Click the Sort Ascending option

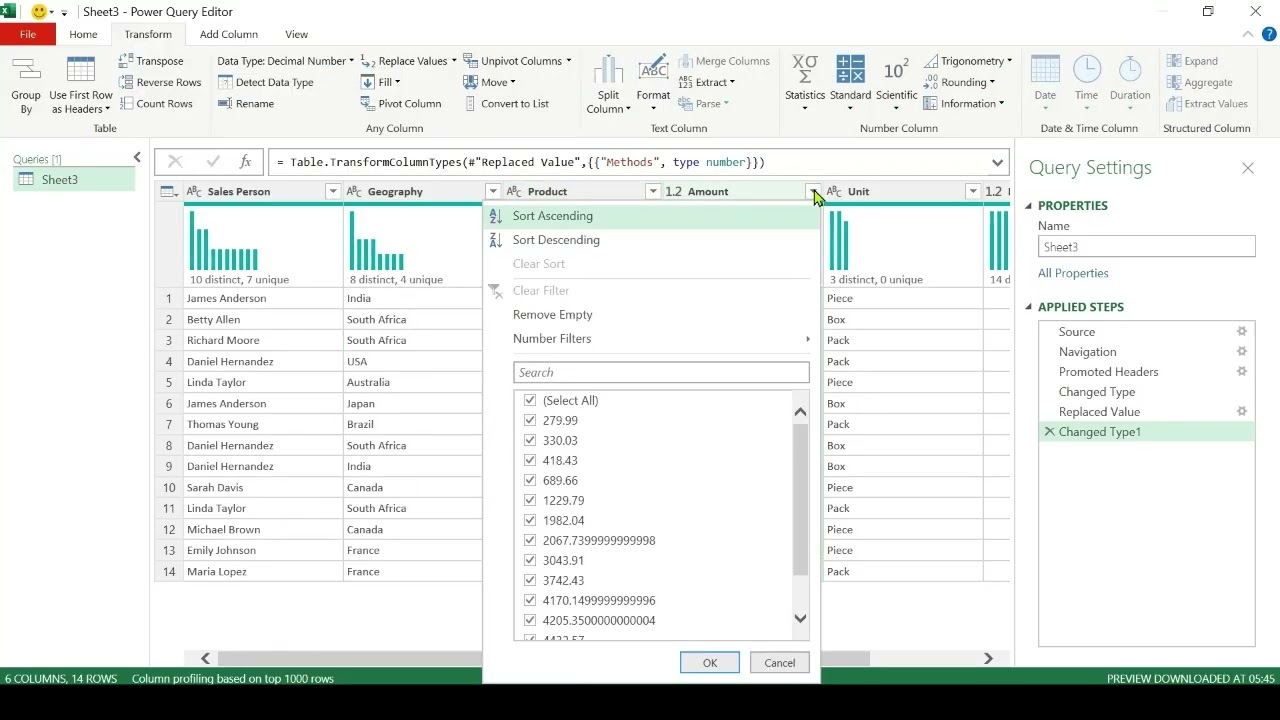click(651, 216)
